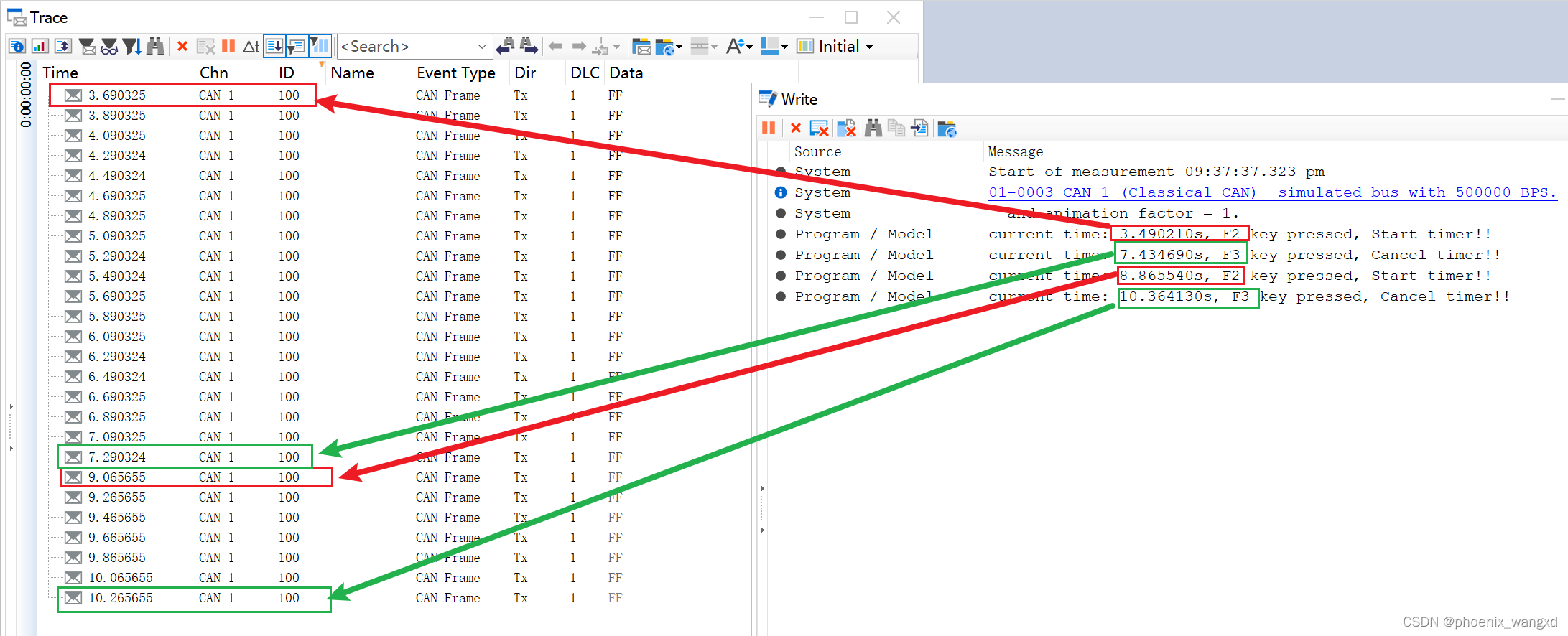
Task: Click the Source column header in Write
Action: [817, 151]
